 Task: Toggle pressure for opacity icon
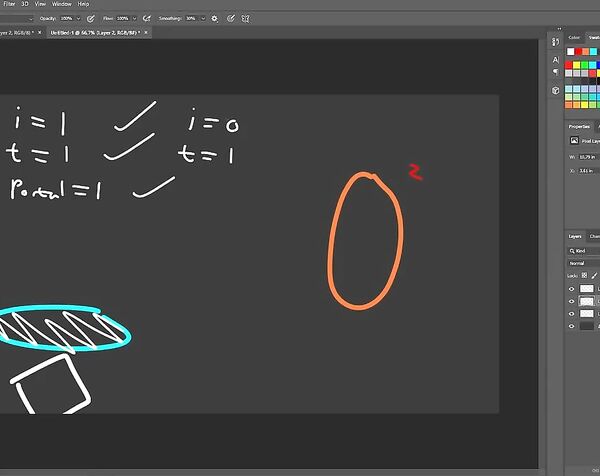[91, 18]
